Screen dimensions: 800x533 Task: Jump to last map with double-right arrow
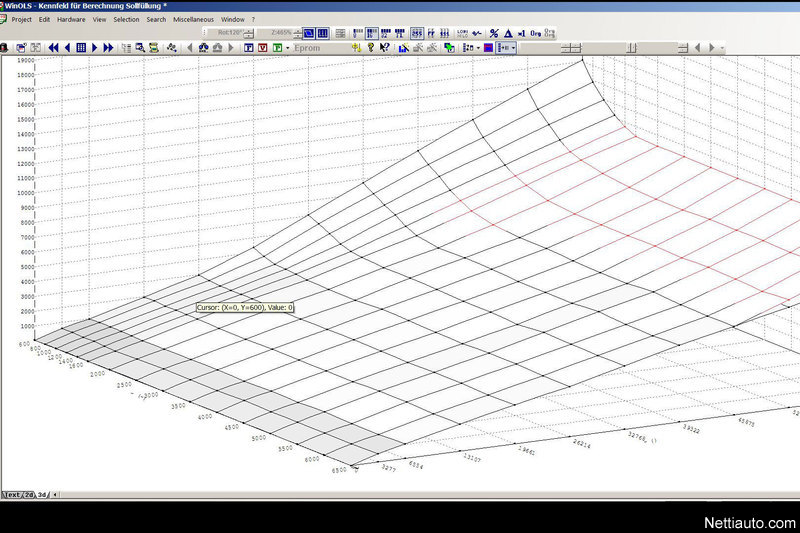(x=109, y=47)
